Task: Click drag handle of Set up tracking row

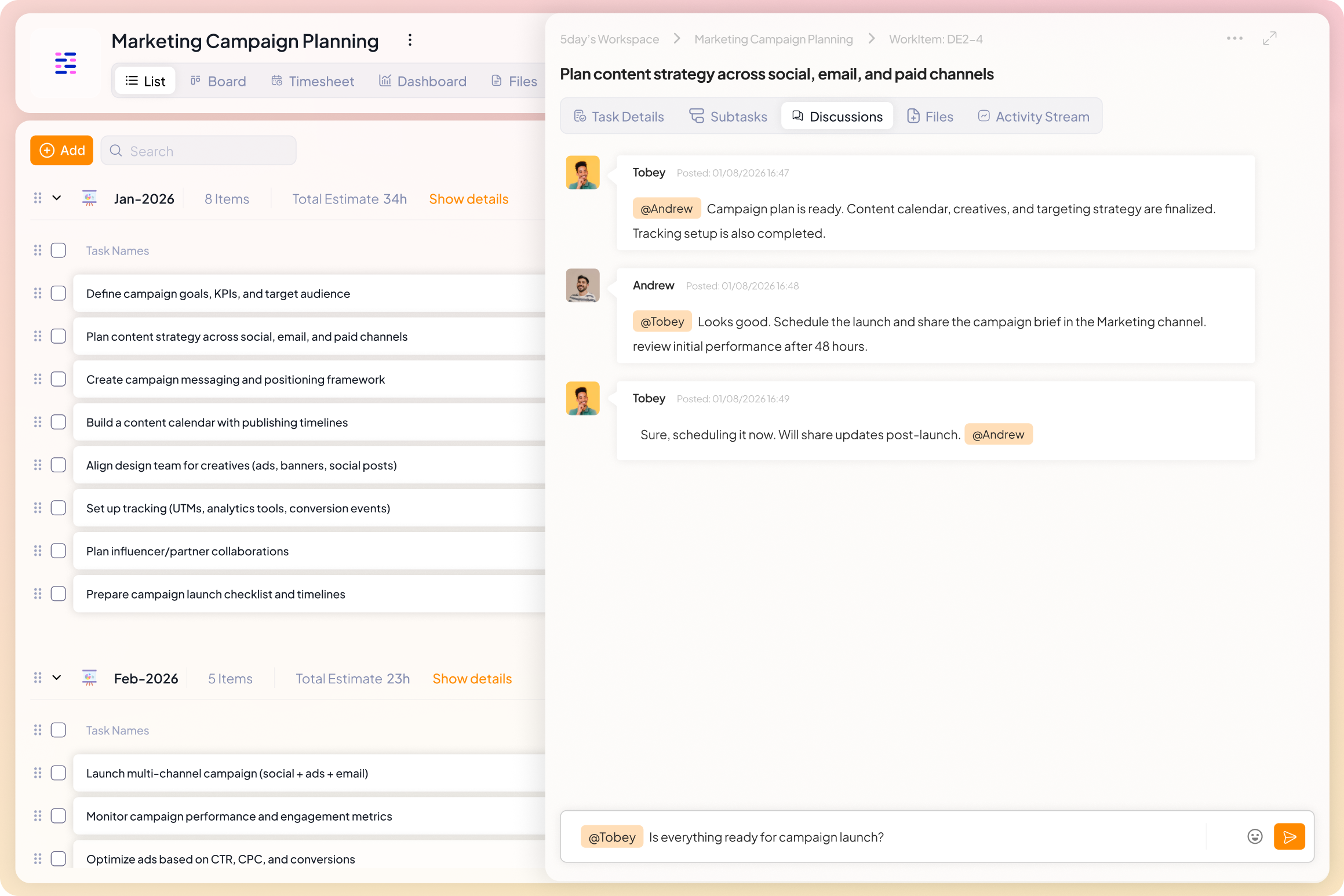Action: (x=38, y=508)
